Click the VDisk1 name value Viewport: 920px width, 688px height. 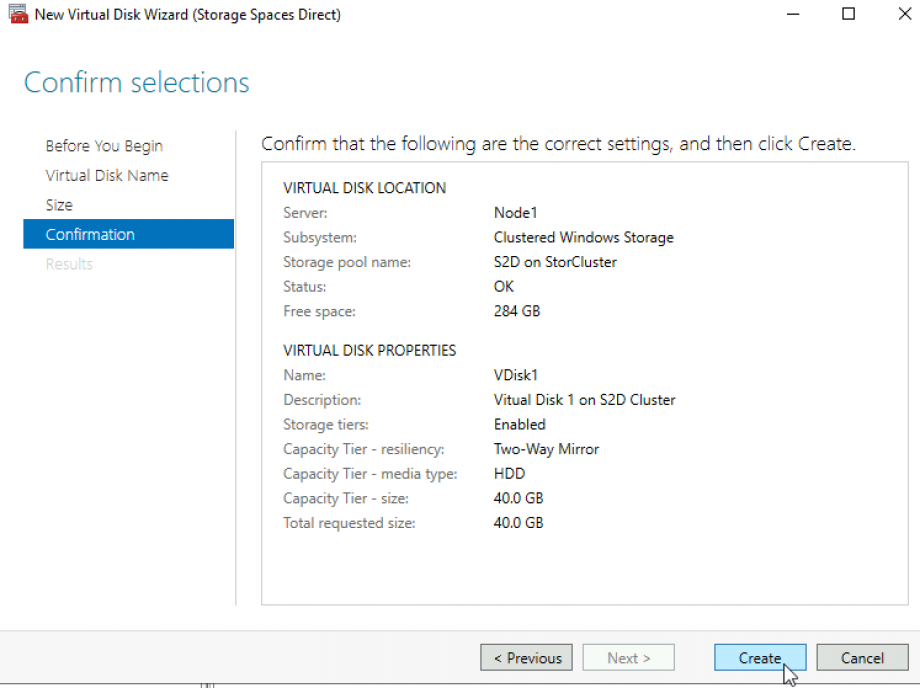(516, 375)
